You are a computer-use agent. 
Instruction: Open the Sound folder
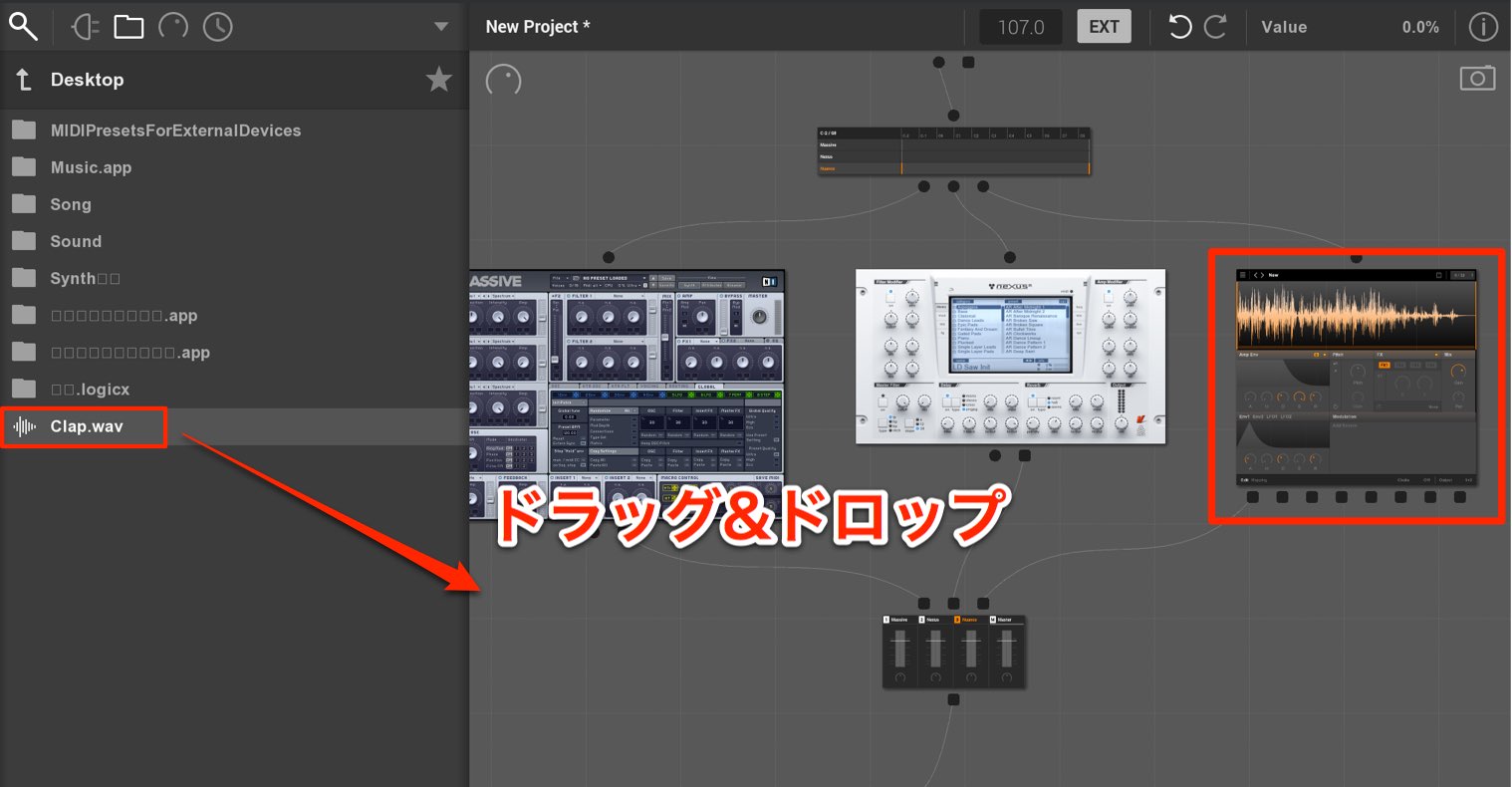pos(234,241)
